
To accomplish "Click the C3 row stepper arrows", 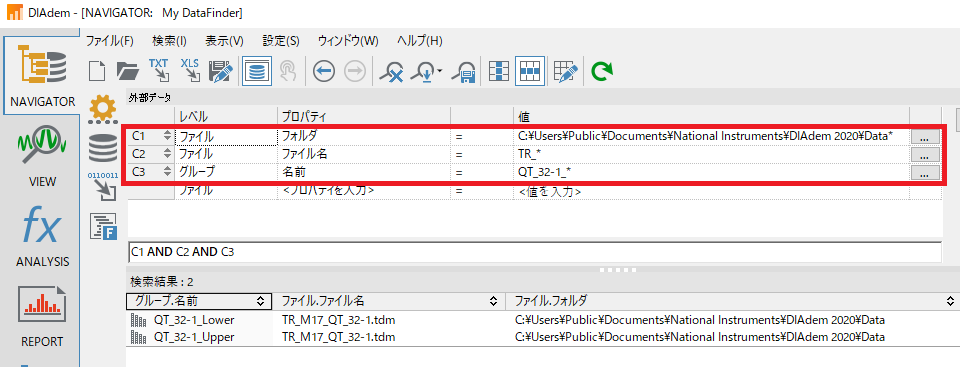I will tap(167, 173).
